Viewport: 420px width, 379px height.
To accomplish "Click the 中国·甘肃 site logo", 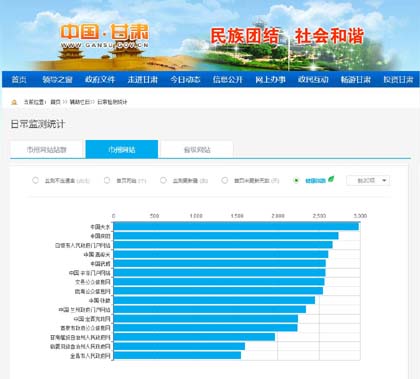I will (x=105, y=36).
